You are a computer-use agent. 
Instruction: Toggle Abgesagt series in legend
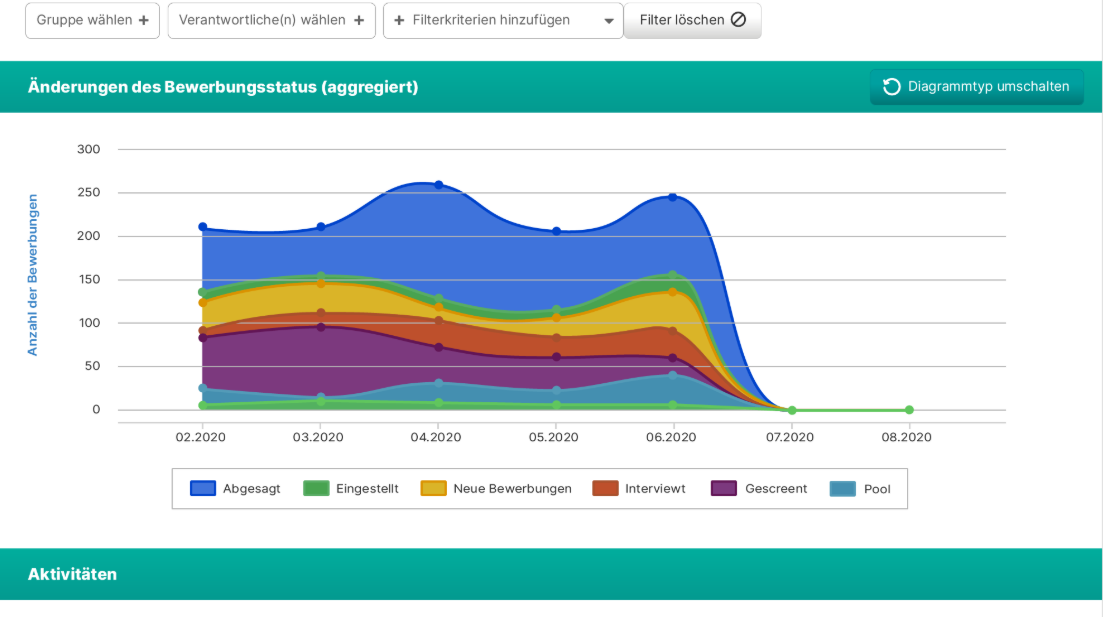[236, 489]
